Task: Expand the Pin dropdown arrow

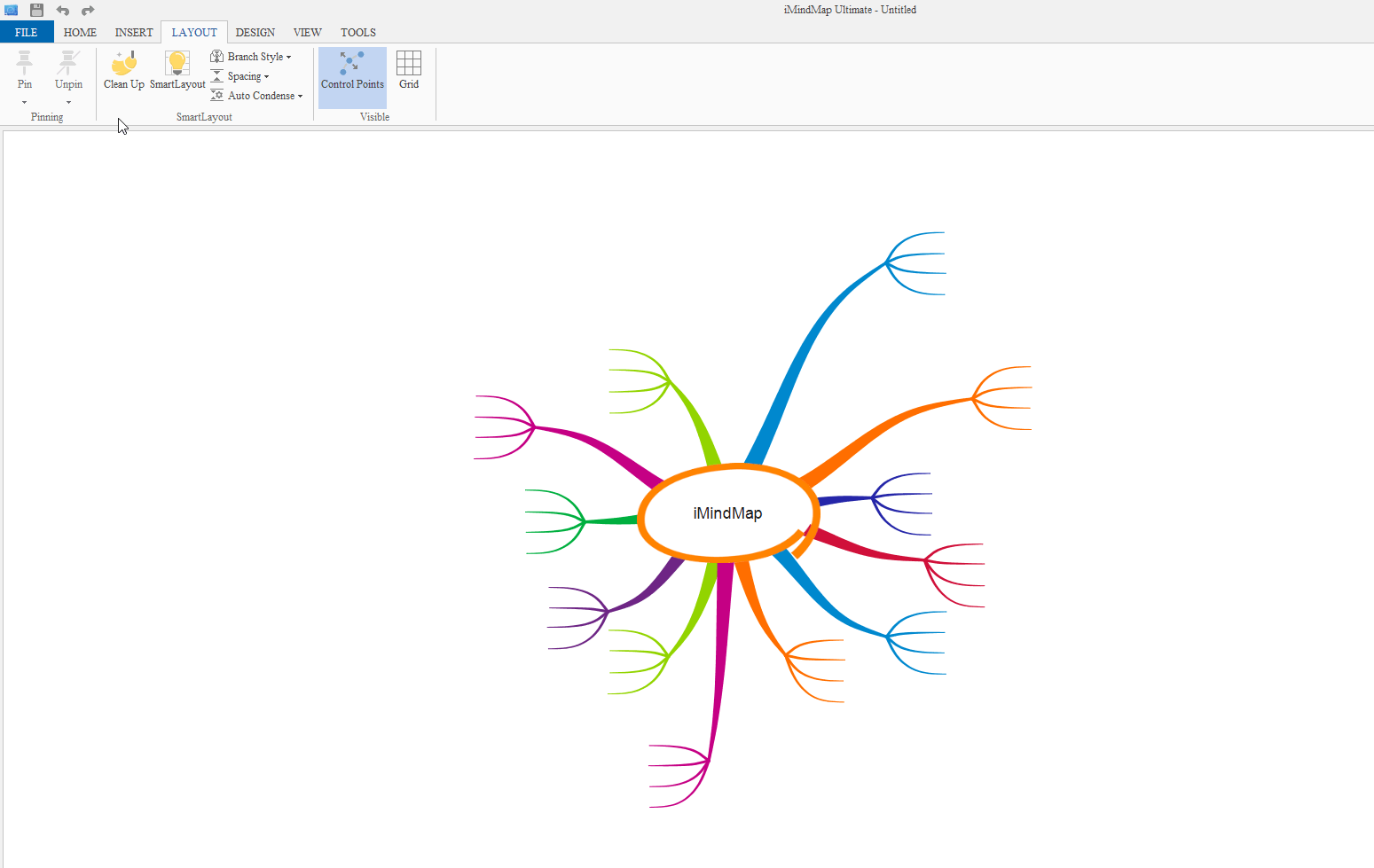Action: [25, 103]
